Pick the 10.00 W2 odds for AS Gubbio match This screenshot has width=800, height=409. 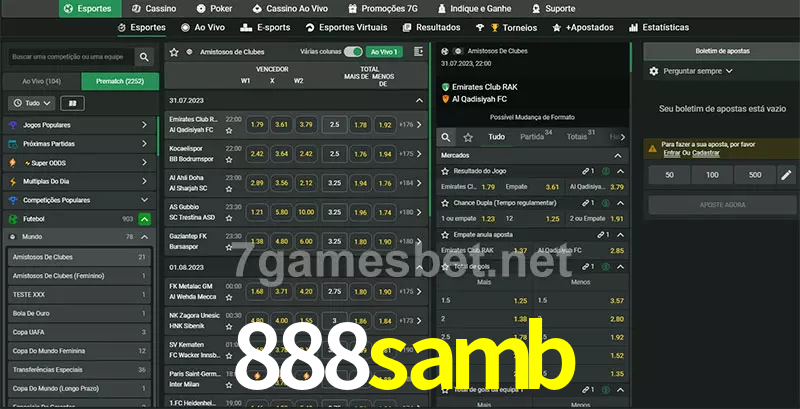[x=306, y=212]
